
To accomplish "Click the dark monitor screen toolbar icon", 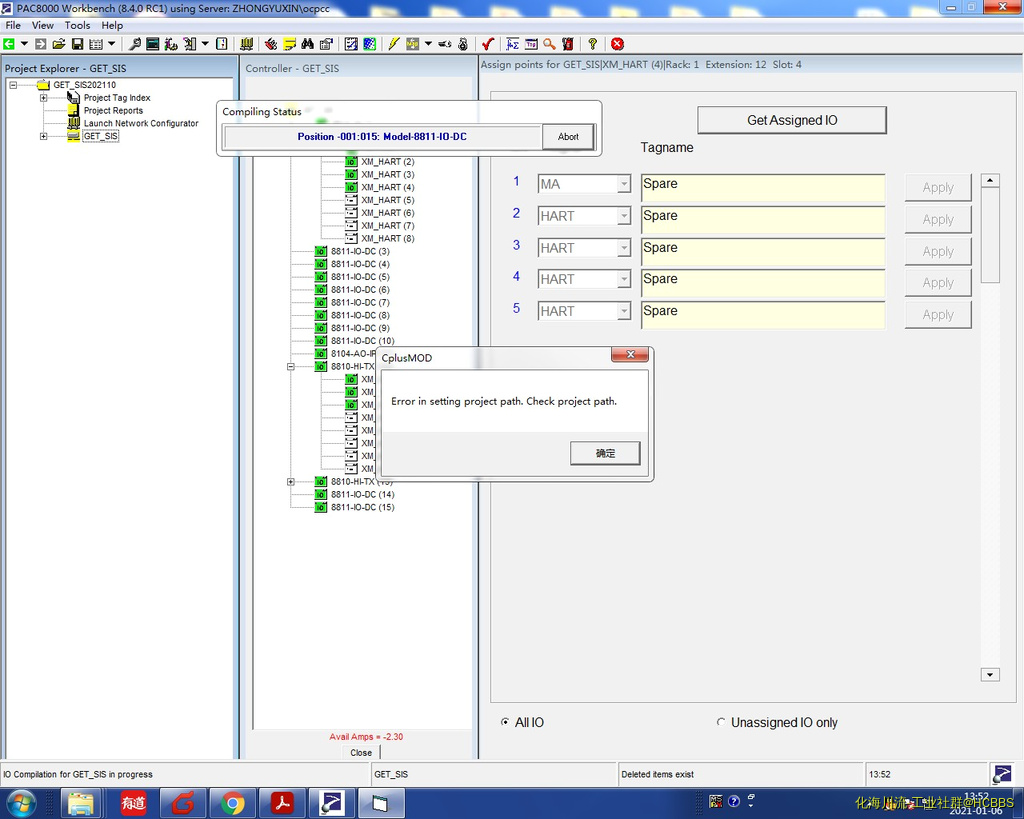I will point(152,44).
